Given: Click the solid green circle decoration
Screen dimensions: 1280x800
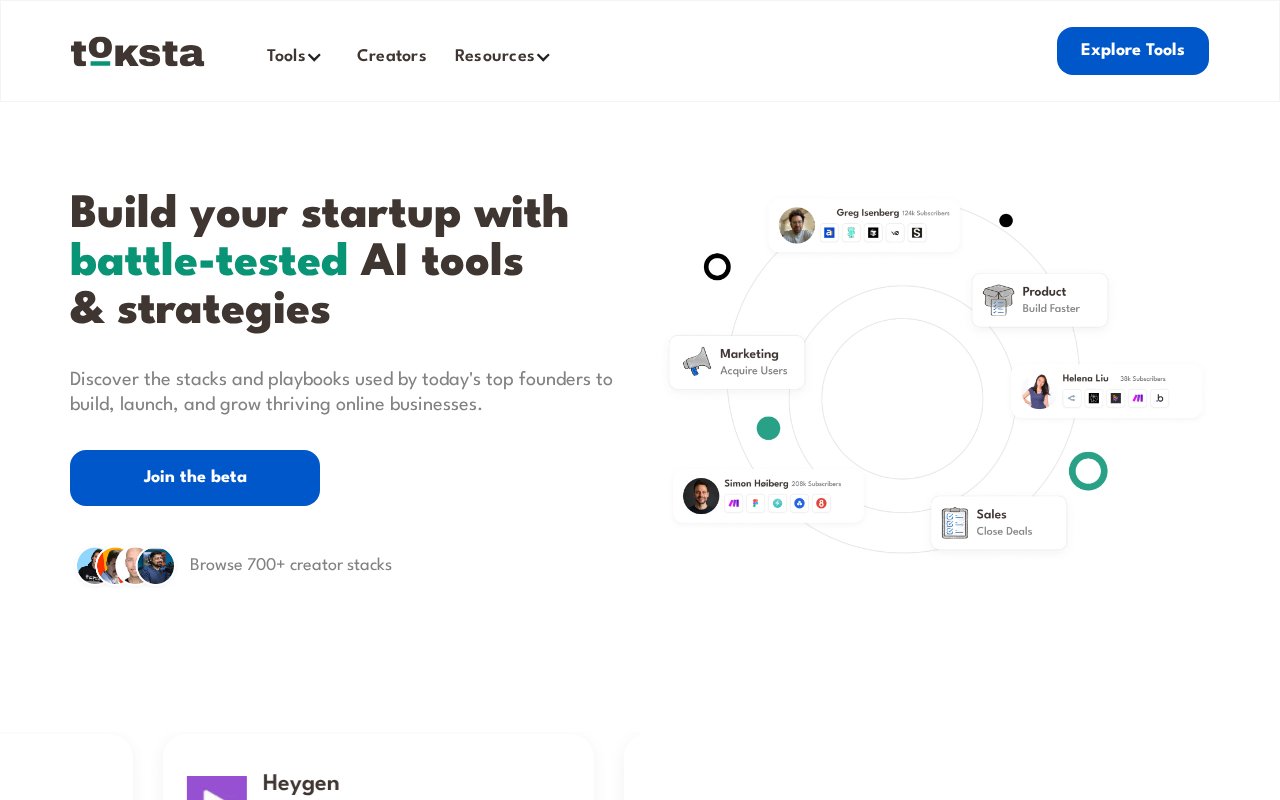Looking at the screenshot, I should point(768,428).
